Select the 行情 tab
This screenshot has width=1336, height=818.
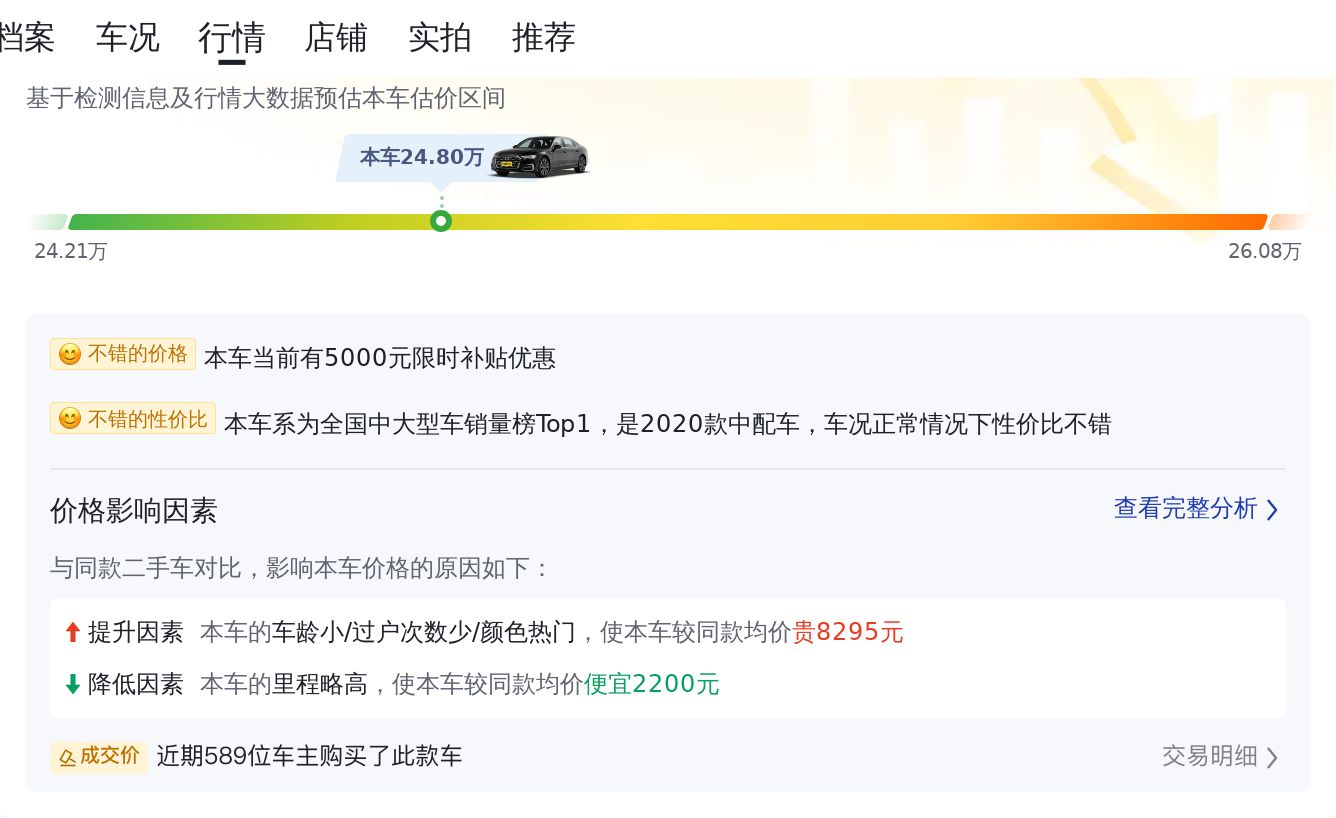pyautogui.click(x=232, y=38)
